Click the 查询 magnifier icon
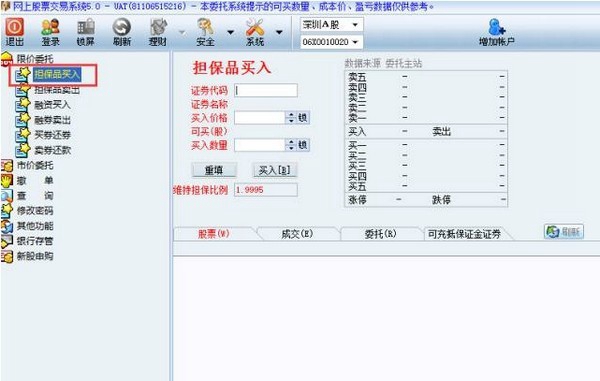Viewport: 600px width, 381px height. click(x=7, y=196)
